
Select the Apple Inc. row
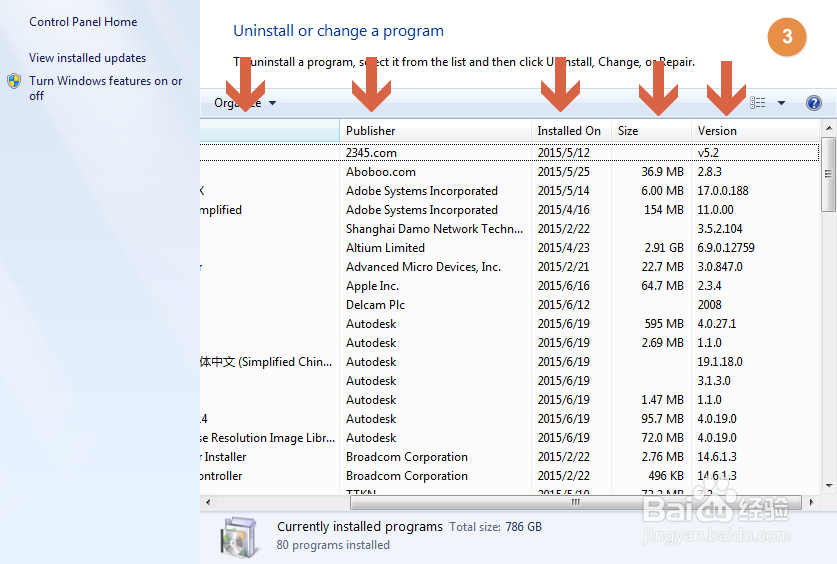tap(510, 286)
